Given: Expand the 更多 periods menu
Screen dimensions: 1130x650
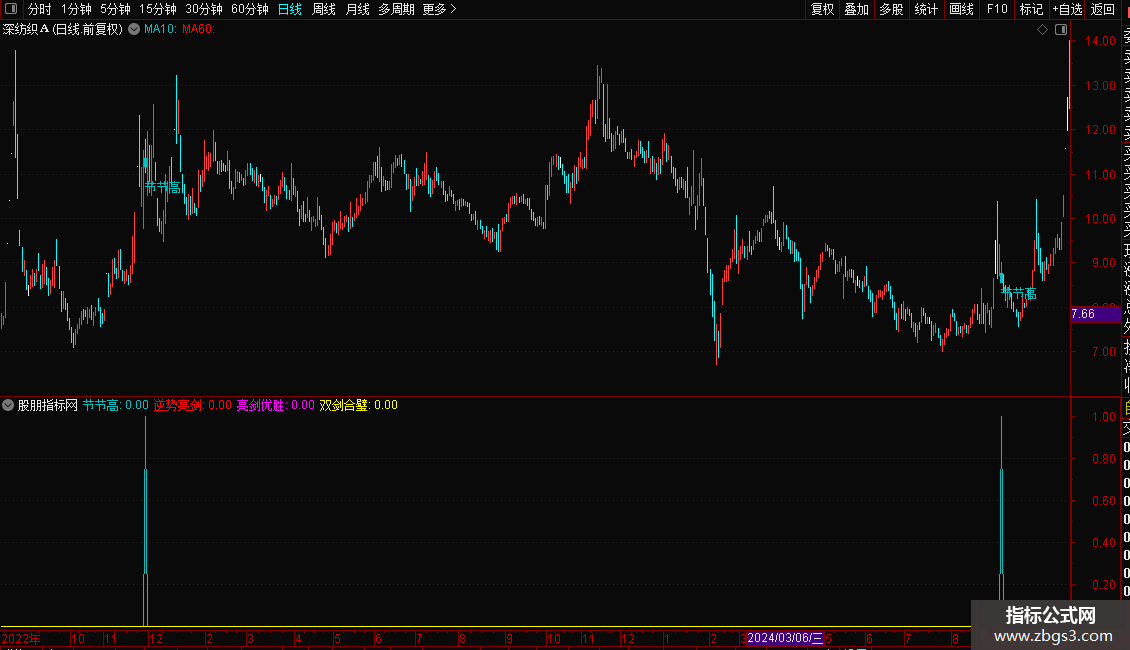Looking at the screenshot, I should [x=439, y=9].
